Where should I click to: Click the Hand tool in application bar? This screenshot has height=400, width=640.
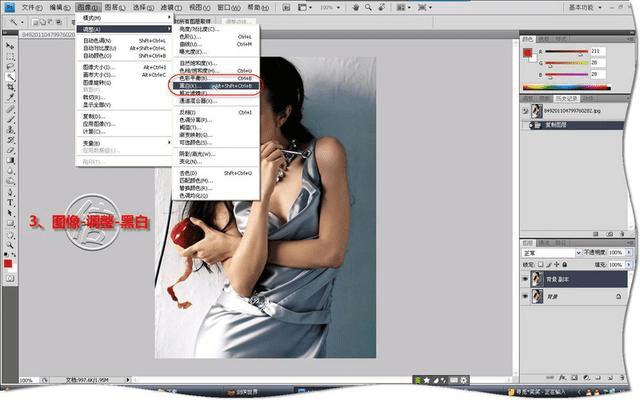tap(356, 7)
